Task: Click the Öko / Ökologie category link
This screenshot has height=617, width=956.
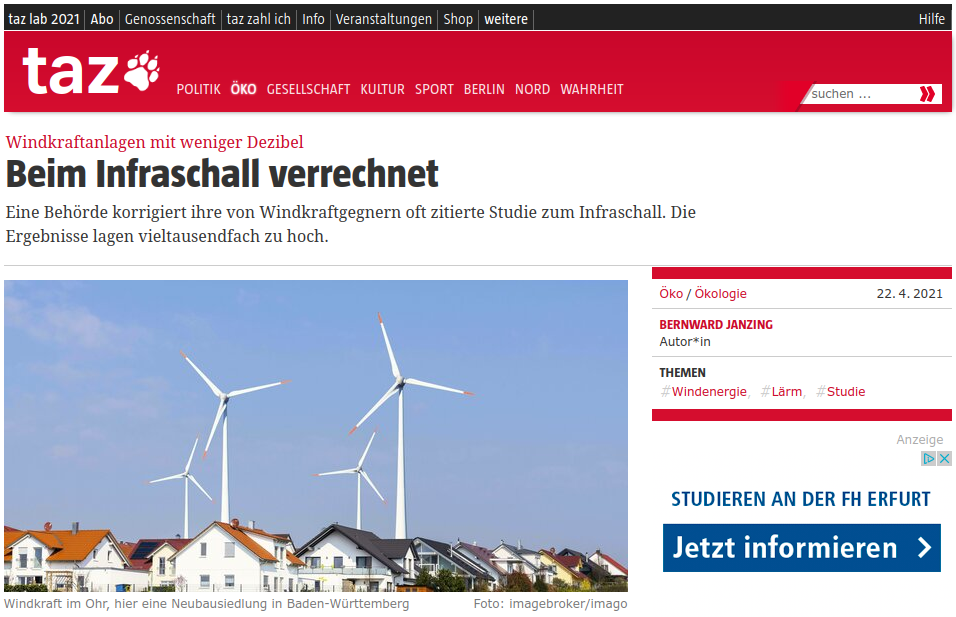Action: 702,293
